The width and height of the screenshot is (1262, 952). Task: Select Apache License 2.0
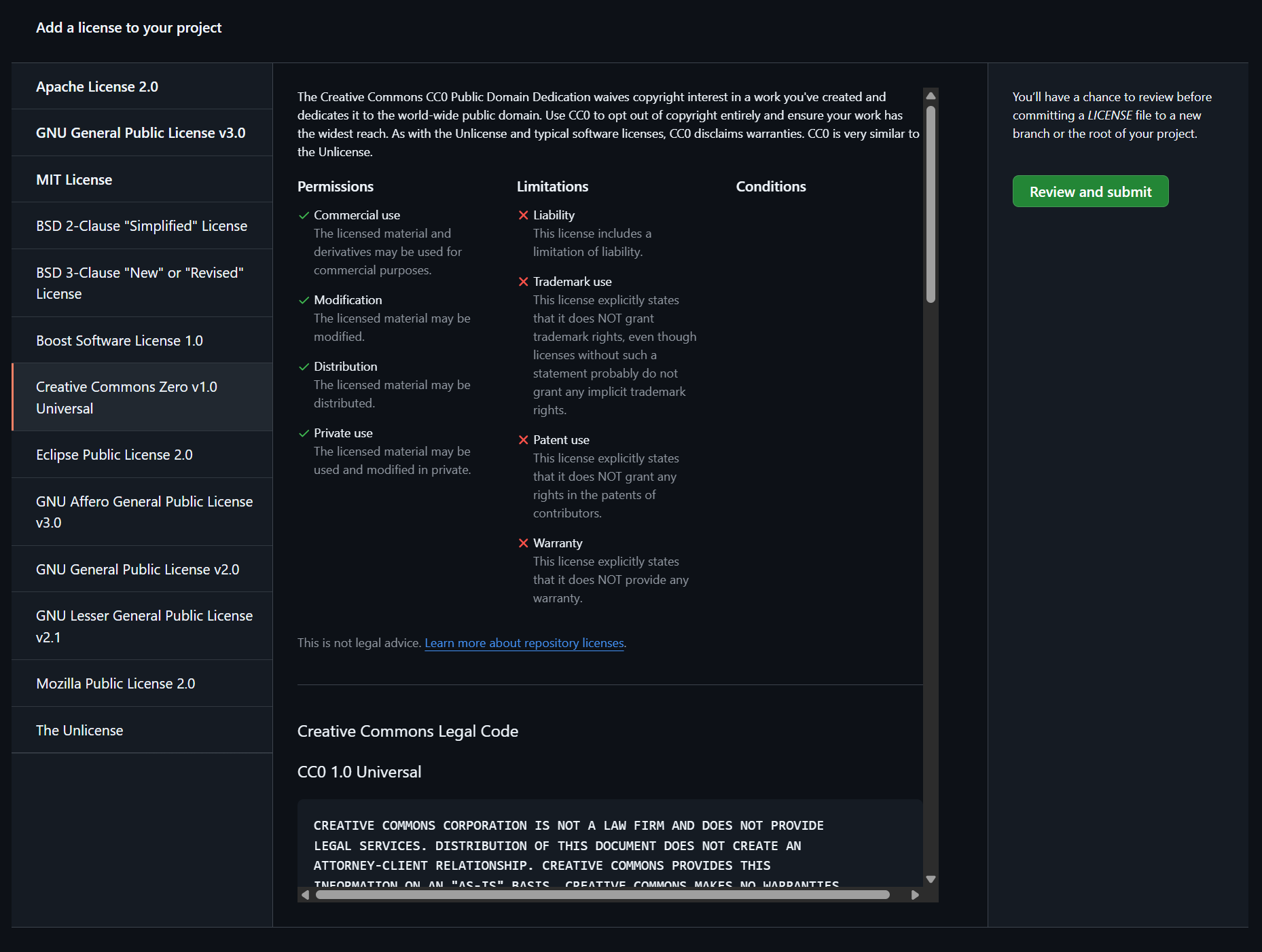[x=142, y=87]
